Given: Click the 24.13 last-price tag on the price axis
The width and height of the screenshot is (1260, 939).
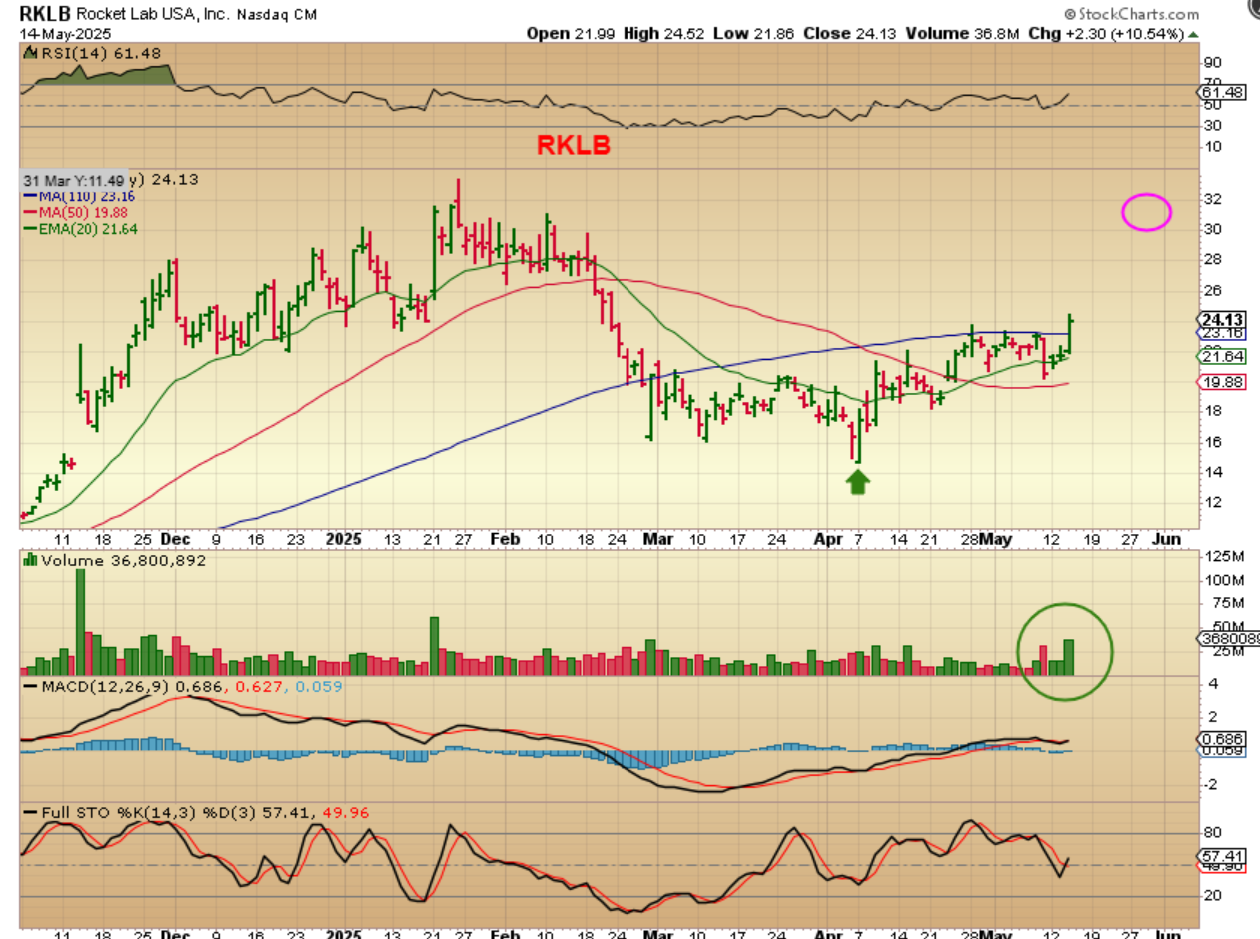Looking at the screenshot, I should (1224, 318).
